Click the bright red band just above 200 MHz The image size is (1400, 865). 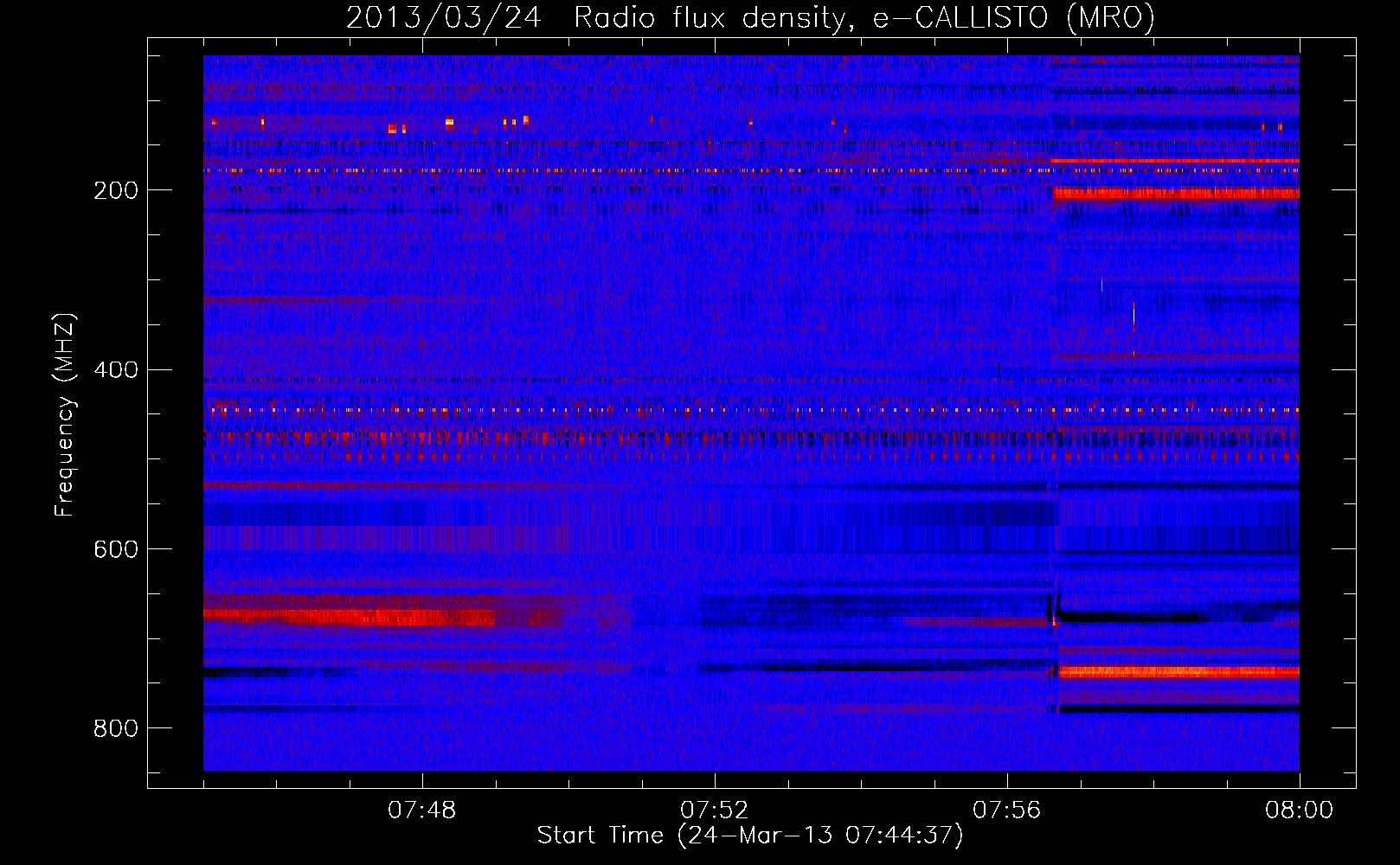tap(1176, 194)
